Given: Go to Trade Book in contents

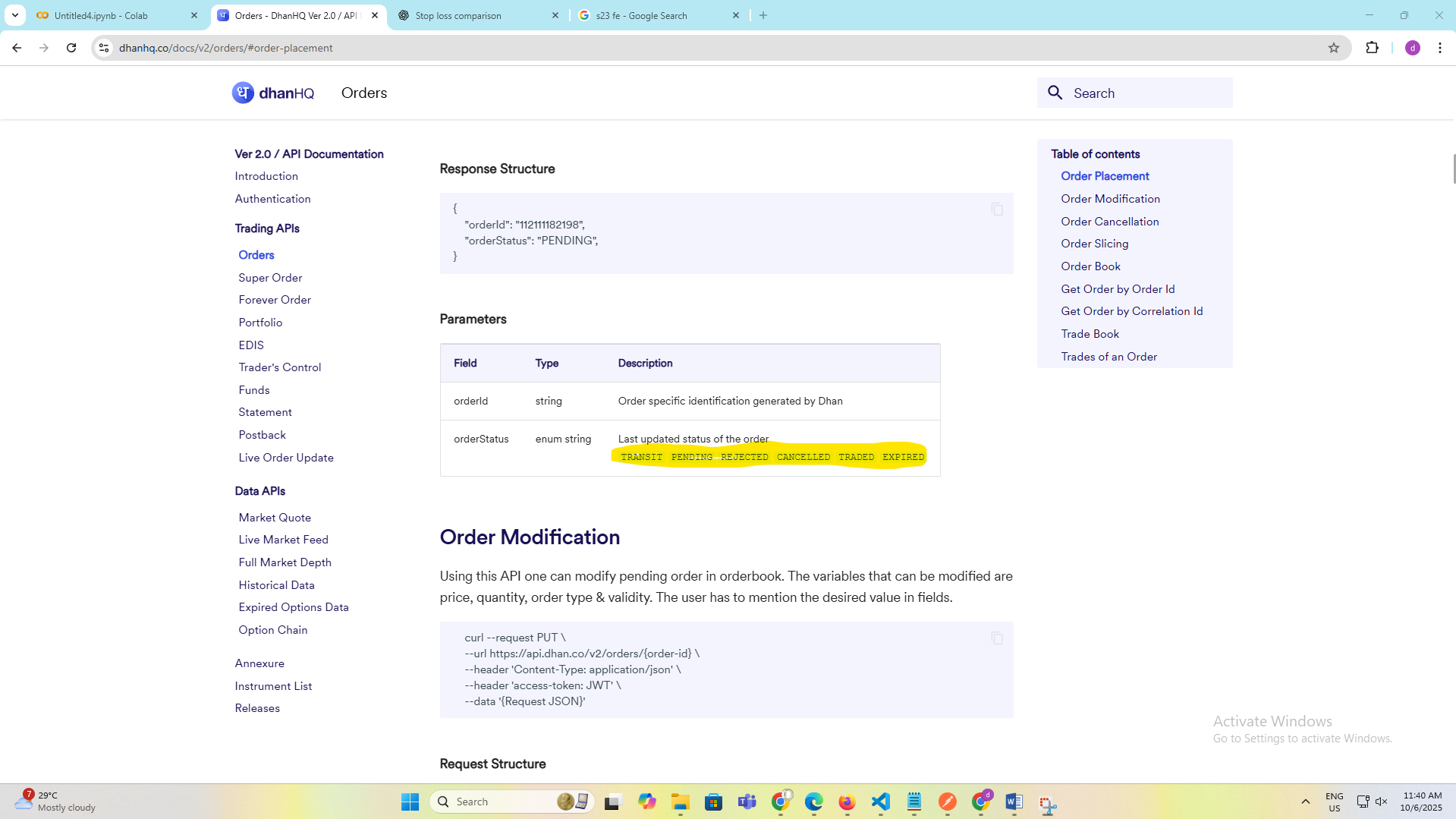Looking at the screenshot, I should pyautogui.click(x=1090, y=334).
